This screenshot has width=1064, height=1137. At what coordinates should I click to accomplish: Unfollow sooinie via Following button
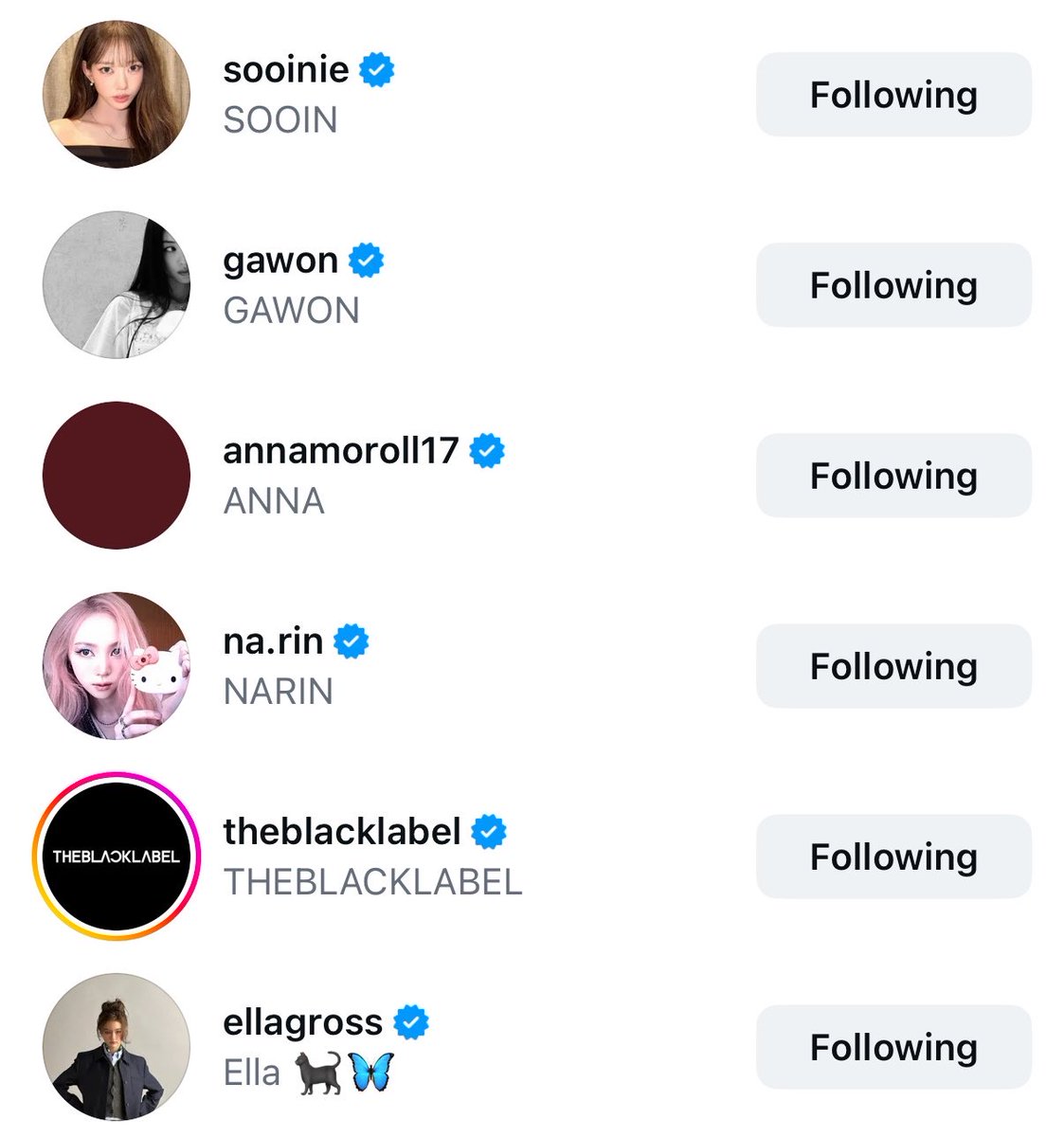point(893,95)
